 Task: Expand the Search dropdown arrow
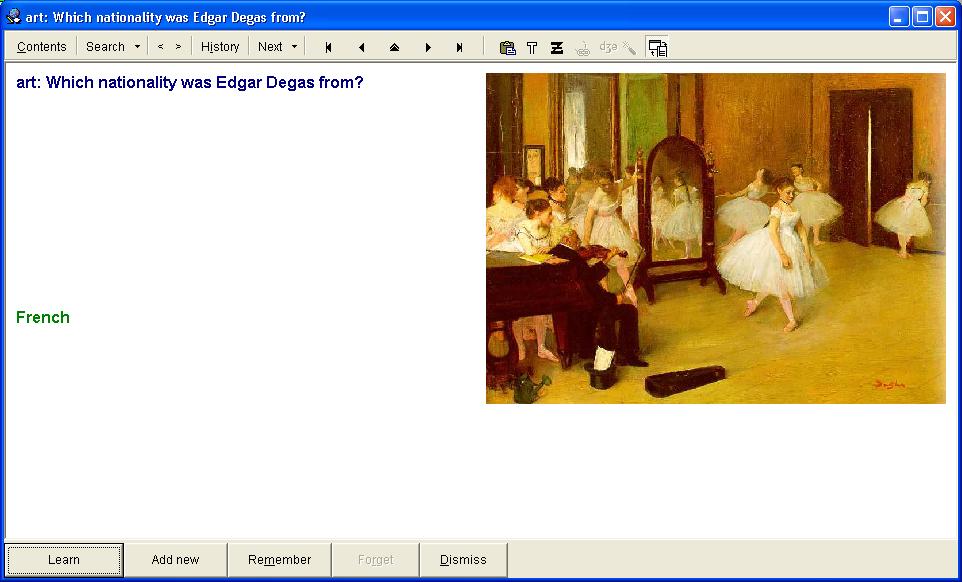point(137,47)
